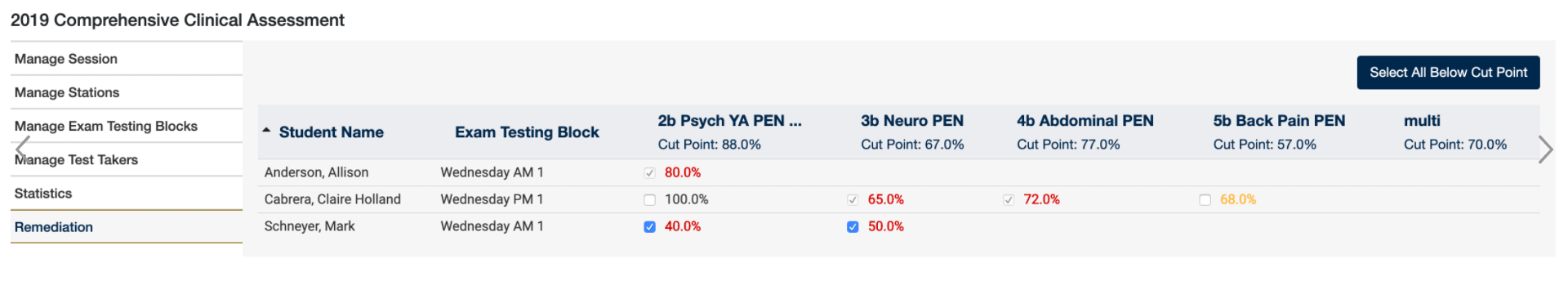1568x299 pixels.
Task: Uncheck Schneyer's 40.0% Psych checkbox
Action: point(649,227)
